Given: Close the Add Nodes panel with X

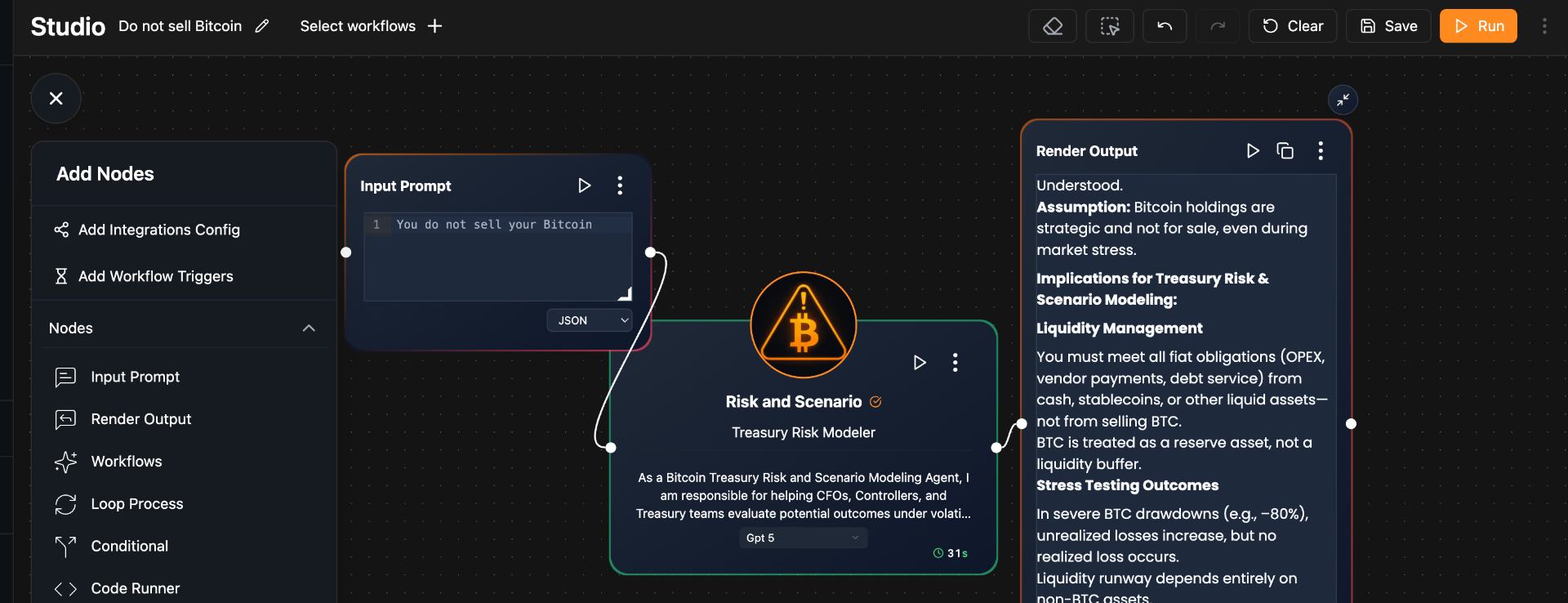Looking at the screenshot, I should 56,98.
